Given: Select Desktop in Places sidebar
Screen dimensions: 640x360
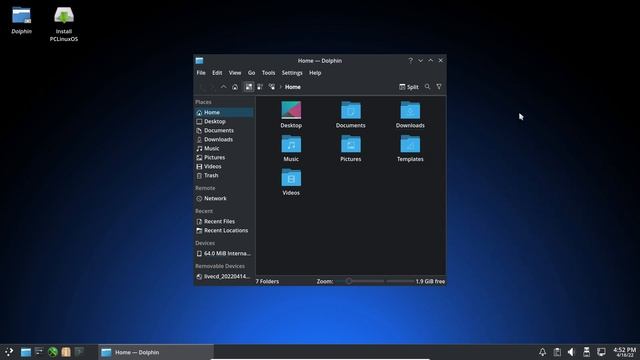Looking at the screenshot, I should [224, 121].
